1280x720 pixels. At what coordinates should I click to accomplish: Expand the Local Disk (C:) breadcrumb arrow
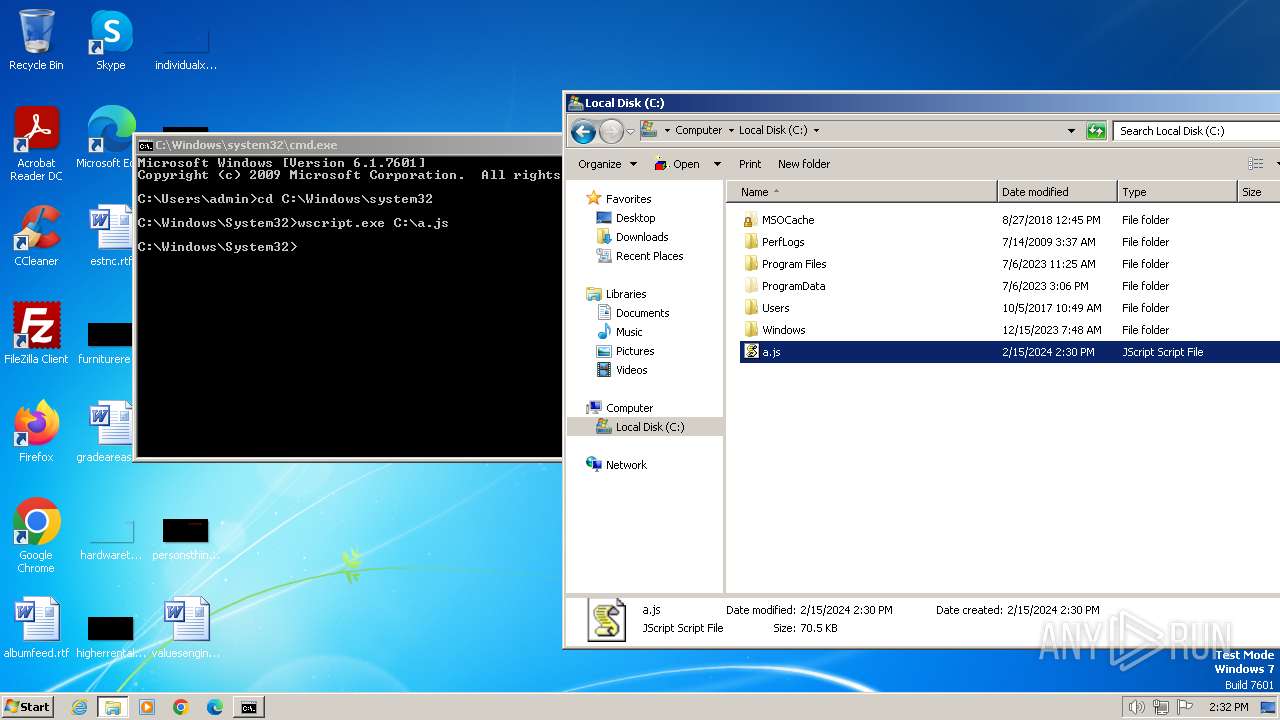(x=816, y=130)
